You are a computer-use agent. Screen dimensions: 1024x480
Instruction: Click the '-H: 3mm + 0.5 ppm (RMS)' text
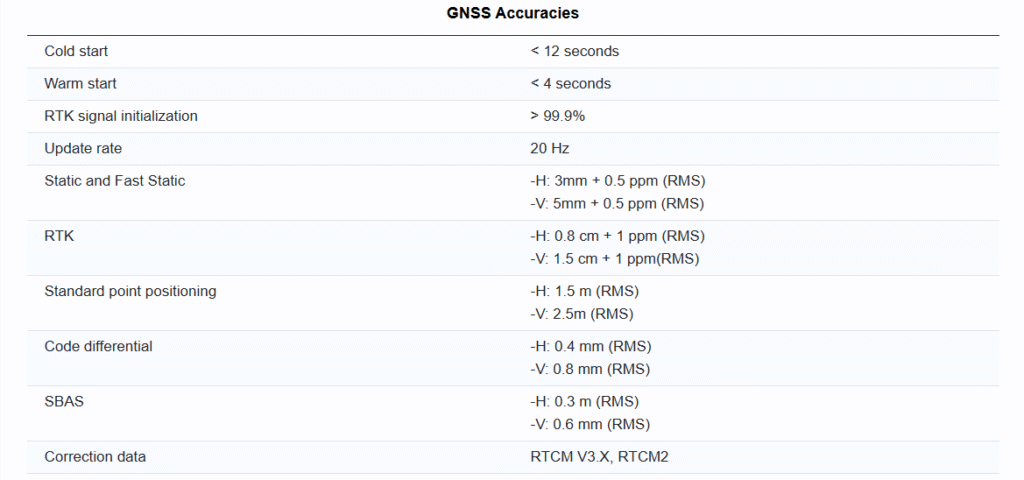coord(617,181)
